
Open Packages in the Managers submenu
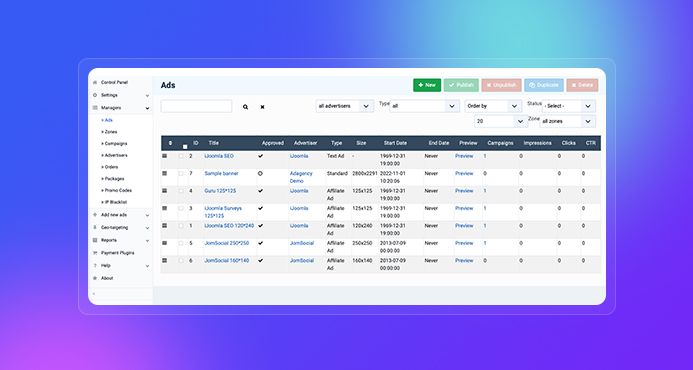point(113,179)
